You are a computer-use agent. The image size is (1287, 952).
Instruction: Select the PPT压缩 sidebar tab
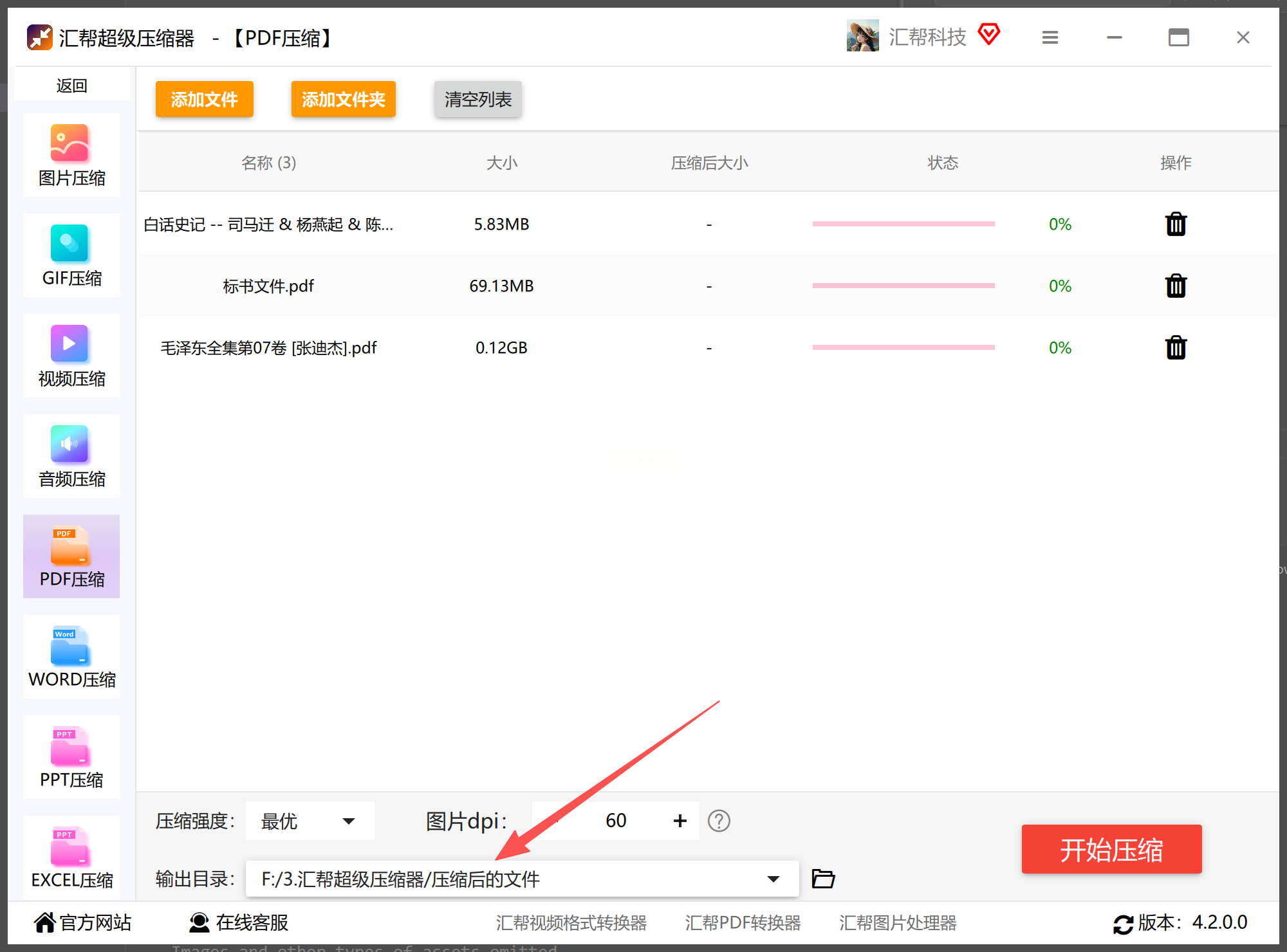click(x=71, y=757)
